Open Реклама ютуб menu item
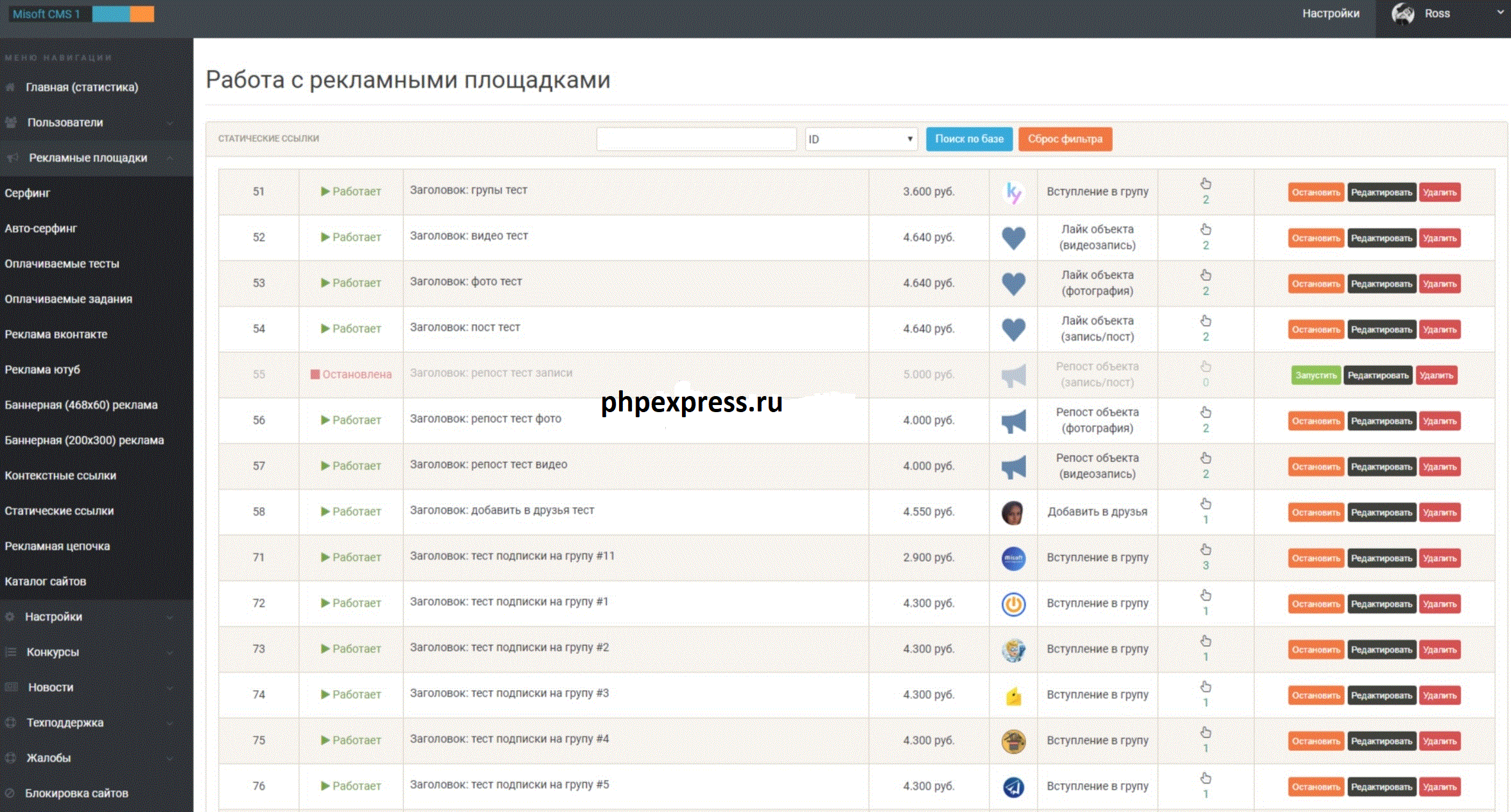The width and height of the screenshot is (1511, 812). pos(42,370)
